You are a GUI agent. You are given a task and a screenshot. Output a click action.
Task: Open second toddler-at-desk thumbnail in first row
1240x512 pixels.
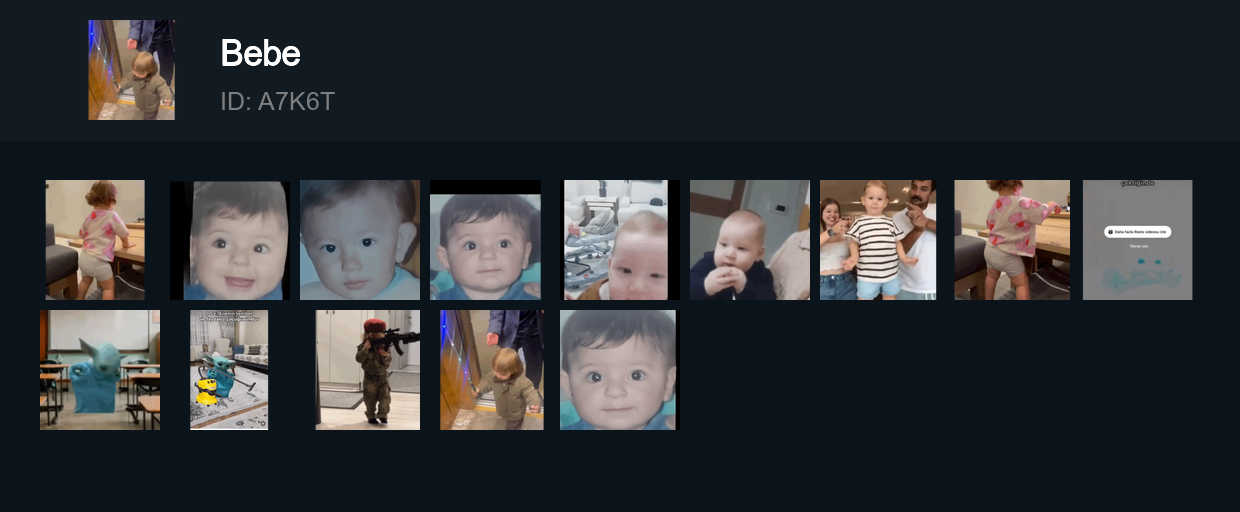point(1012,240)
